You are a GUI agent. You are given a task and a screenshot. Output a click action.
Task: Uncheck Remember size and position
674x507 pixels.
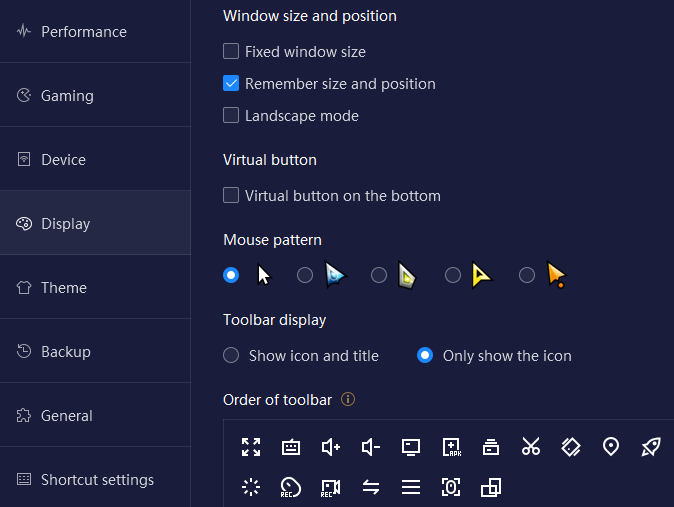coord(231,83)
